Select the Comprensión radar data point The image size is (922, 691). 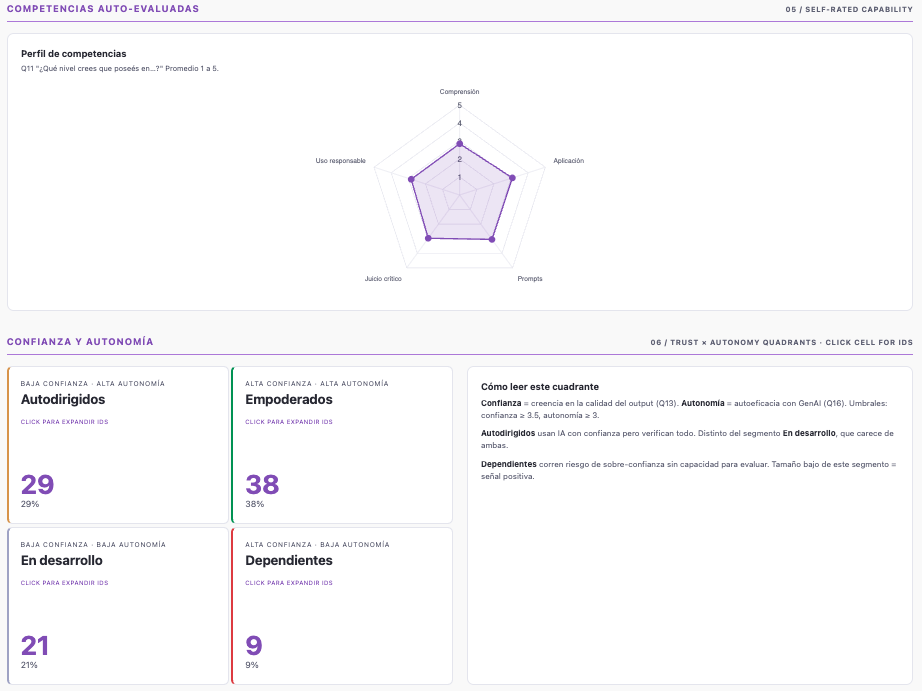click(x=460, y=143)
